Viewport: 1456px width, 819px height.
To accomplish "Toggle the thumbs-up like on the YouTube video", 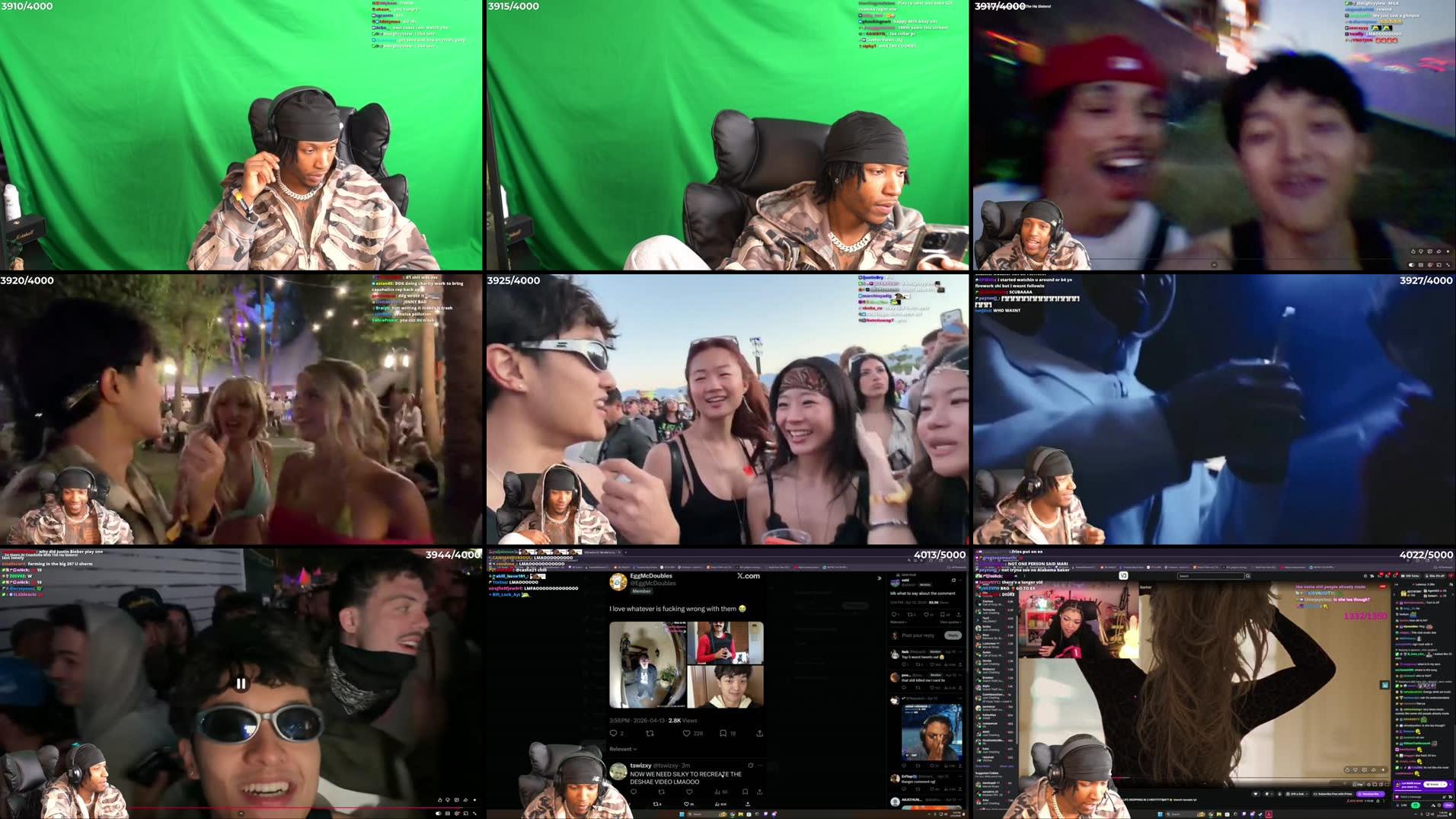I will pyautogui.click(x=440, y=799).
